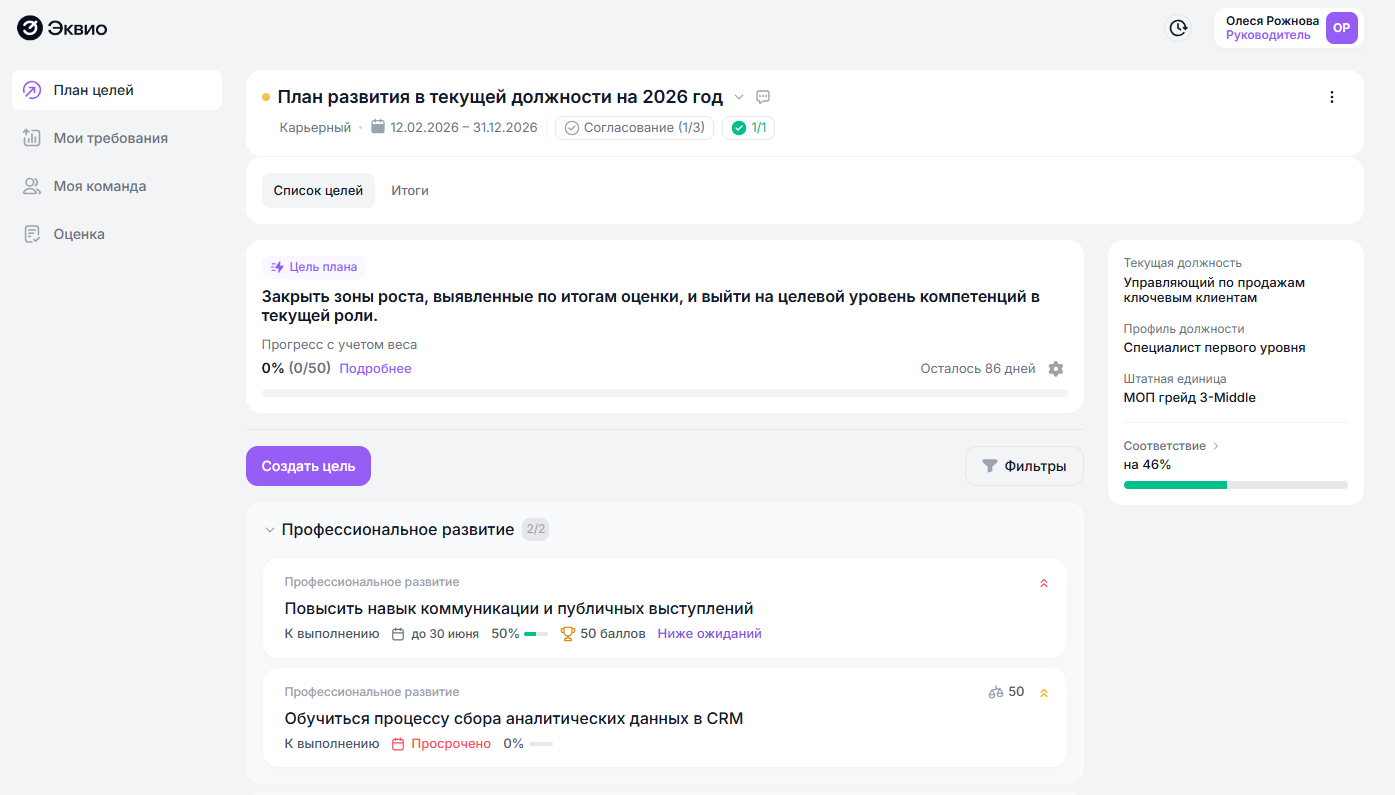Image resolution: width=1395 pixels, height=795 pixels.
Task: Click the red high-priority arrows on communication goal
Action: 1044,583
